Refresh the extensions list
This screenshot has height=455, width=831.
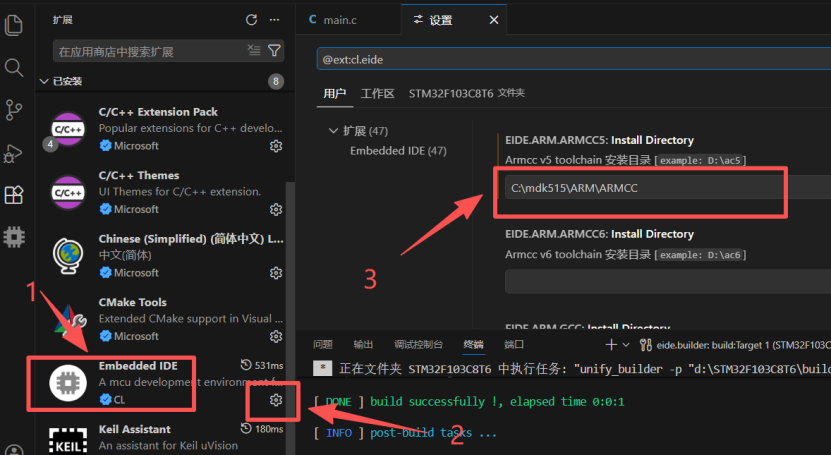(x=251, y=20)
